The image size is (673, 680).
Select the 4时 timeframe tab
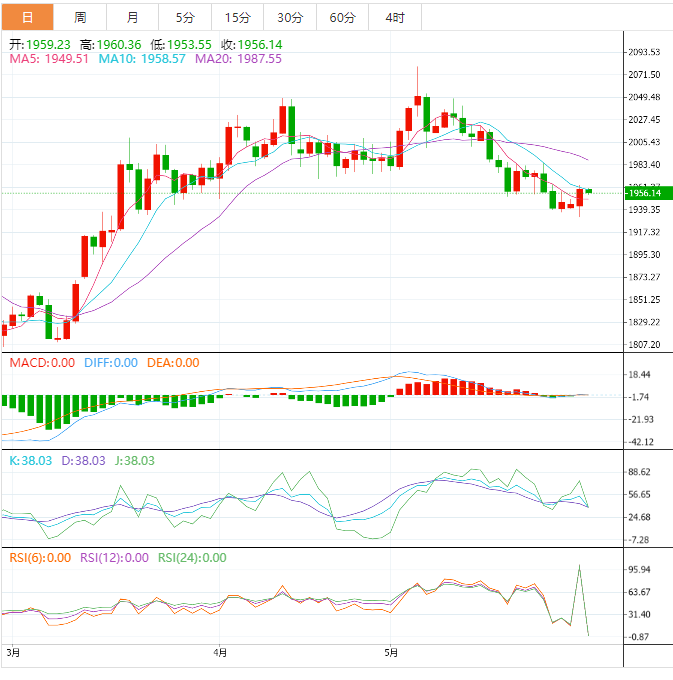tap(395, 17)
